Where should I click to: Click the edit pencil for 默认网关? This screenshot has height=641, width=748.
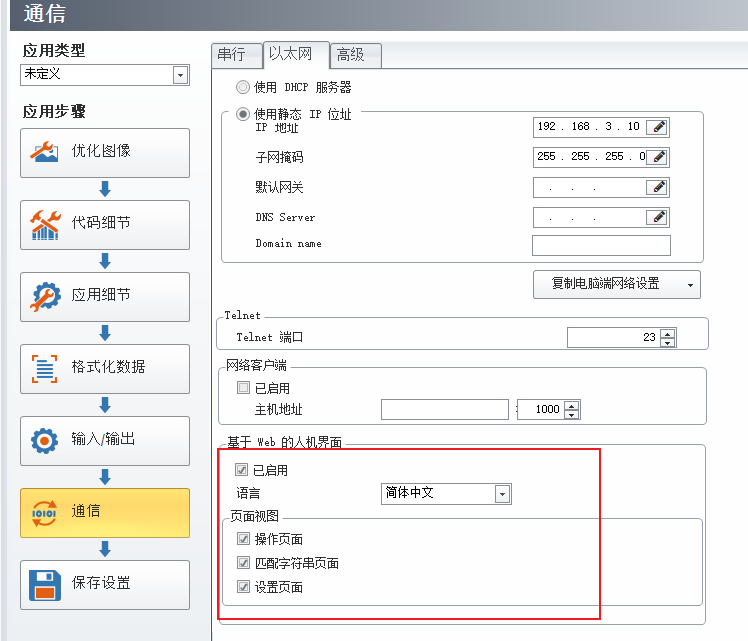tap(657, 187)
